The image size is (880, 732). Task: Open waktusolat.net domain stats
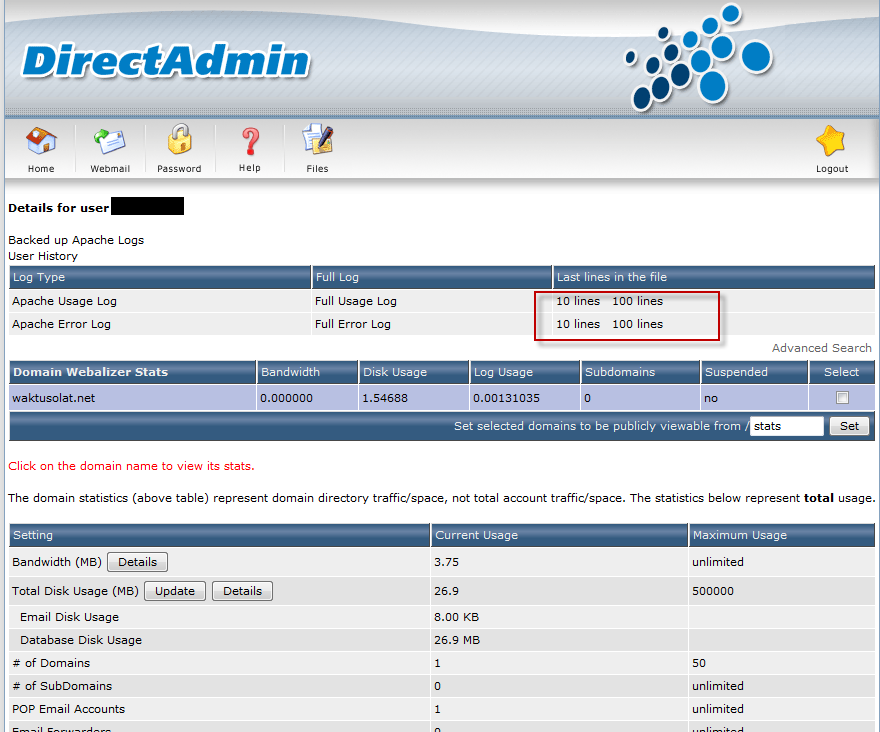(x=53, y=398)
